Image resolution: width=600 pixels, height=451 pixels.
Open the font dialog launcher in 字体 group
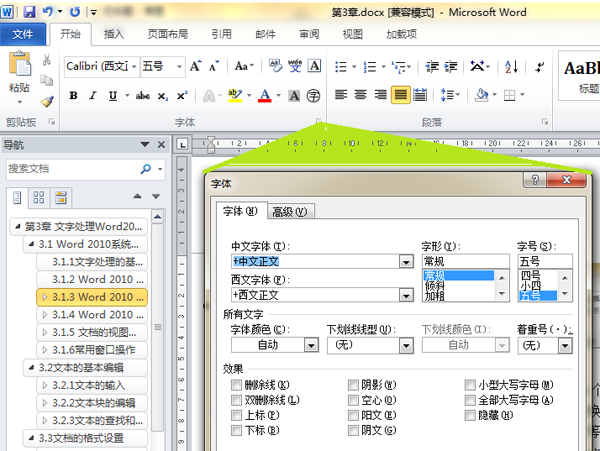pos(318,122)
